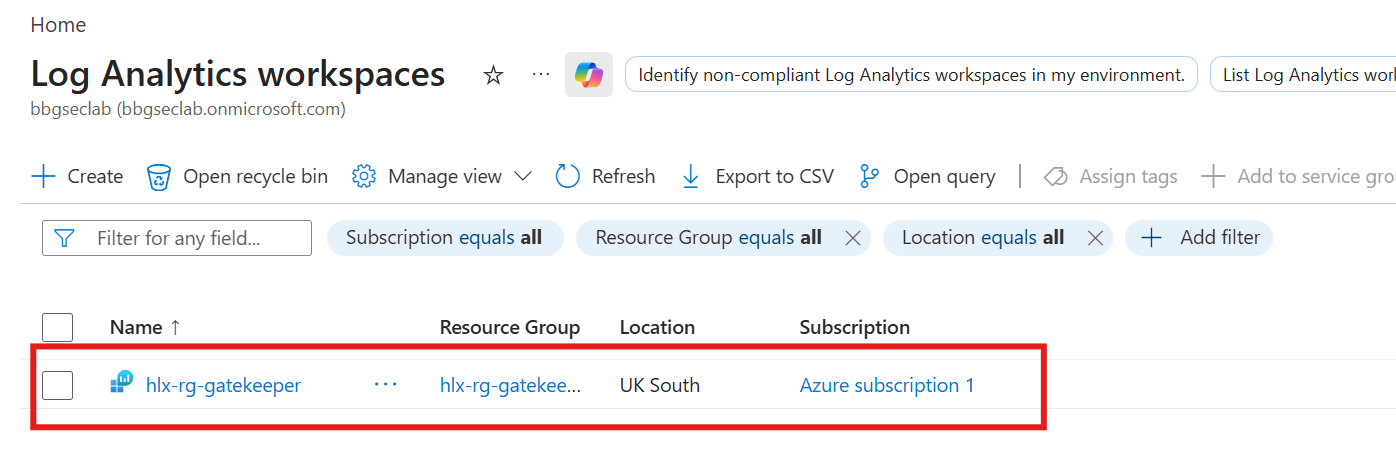
Task: Click Create to add a workspace
Action: [x=77, y=177]
